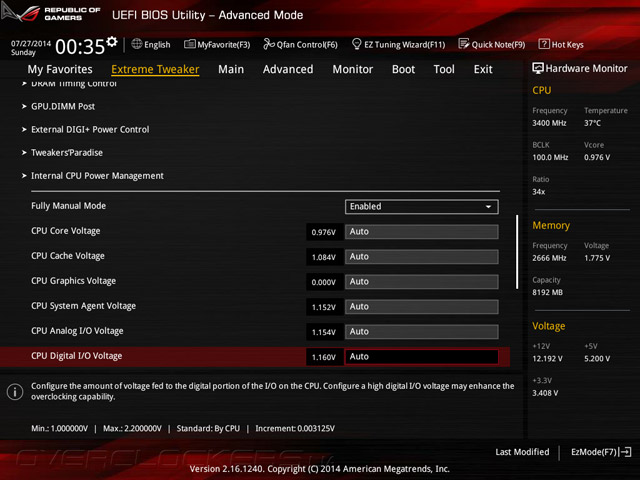Screen dimensions: 640x480
Task: Click the CPU Digital I/O Voltage label
Action: coord(77,356)
